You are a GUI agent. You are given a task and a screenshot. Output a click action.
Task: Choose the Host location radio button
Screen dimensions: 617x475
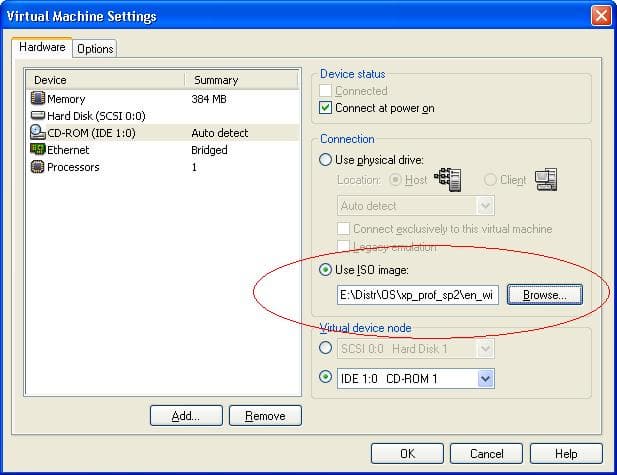pos(395,180)
